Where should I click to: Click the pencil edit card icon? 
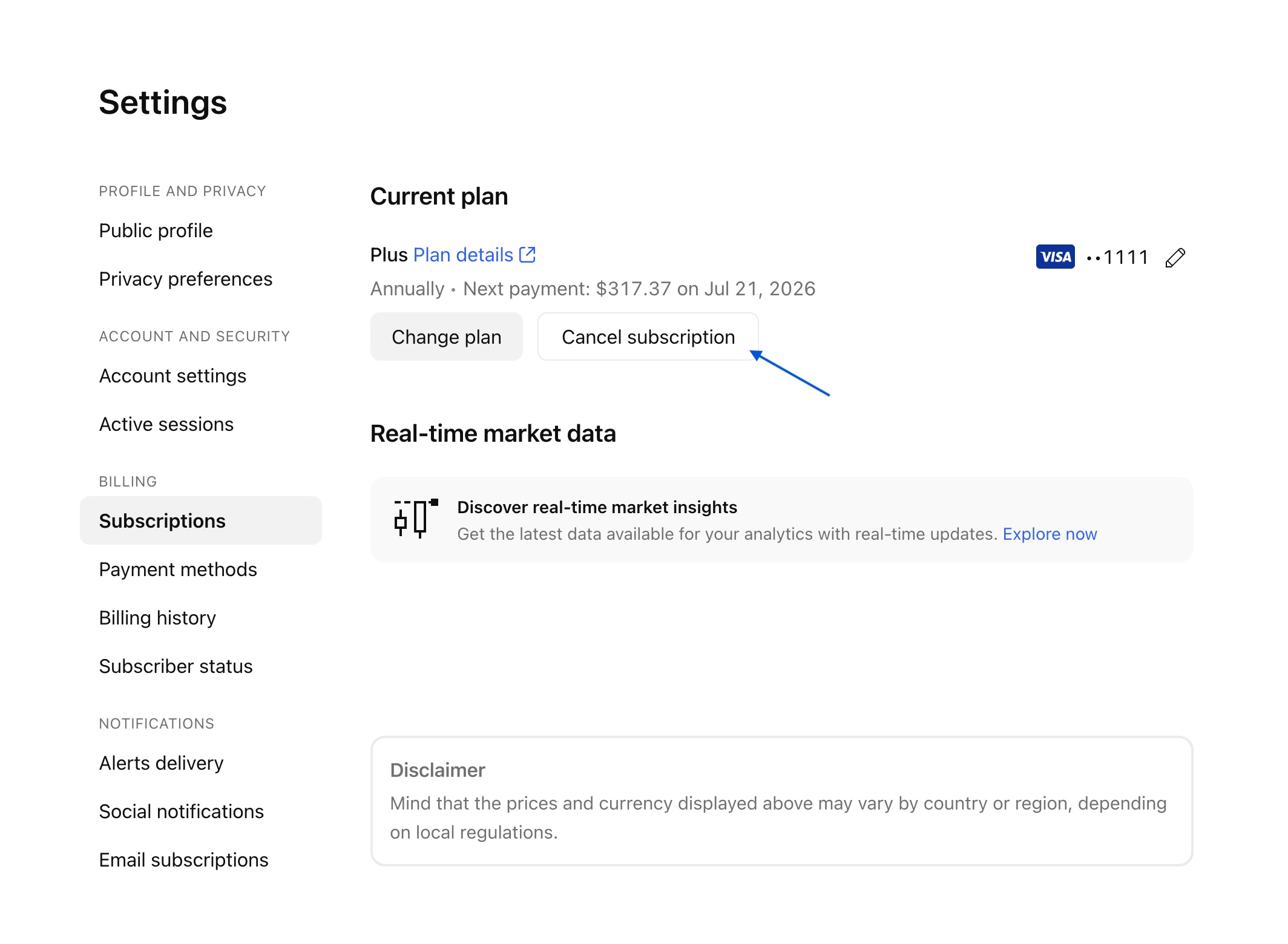[1175, 258]
